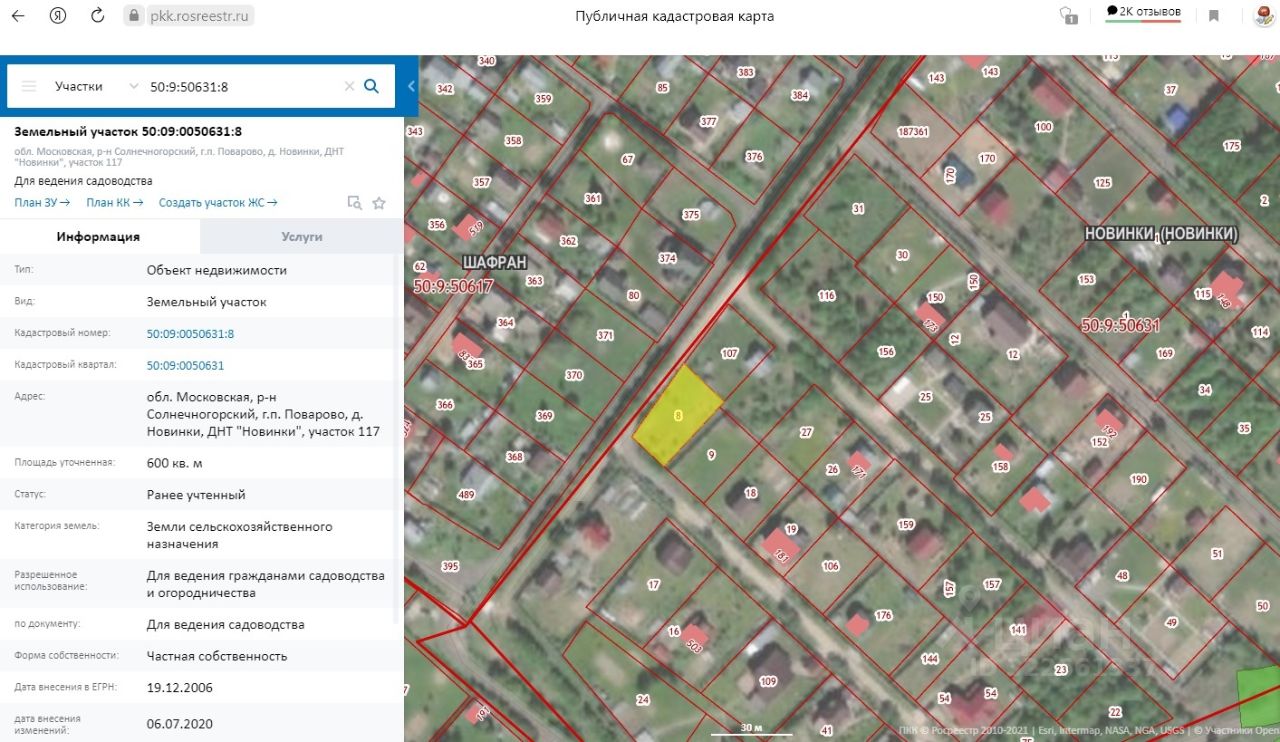Click the pkk.rosreestr.ru address bar
The height and width of the screenshot is (742, 1280).
(x=188, y=16)
